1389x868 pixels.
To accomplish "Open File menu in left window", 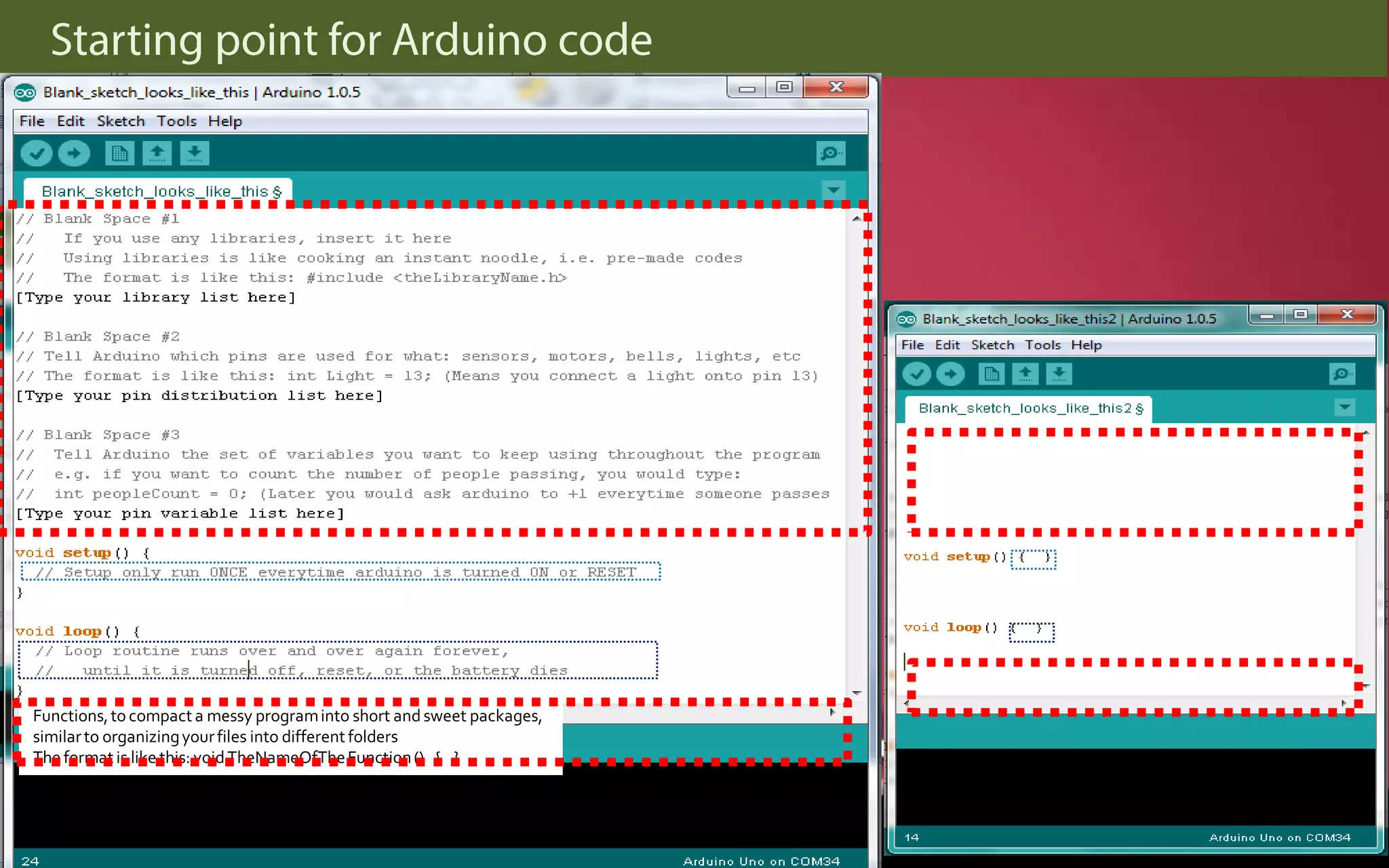I will click(32, 121).
